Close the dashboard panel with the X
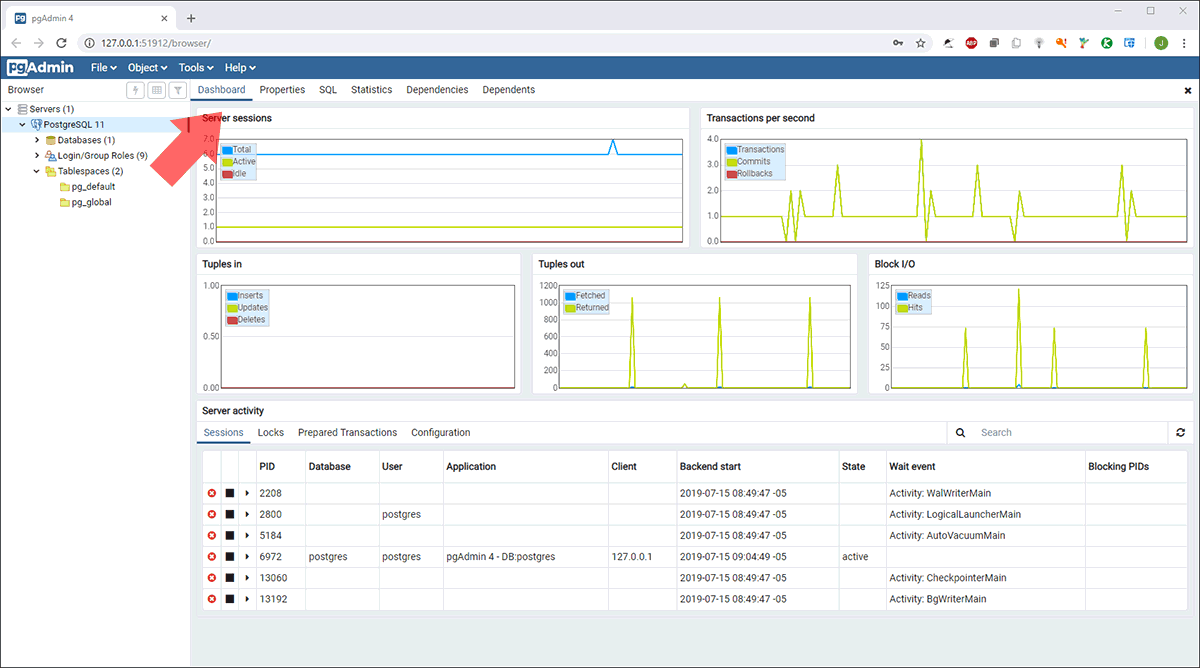The image size is (1200, 668). tap(1188, 90)
